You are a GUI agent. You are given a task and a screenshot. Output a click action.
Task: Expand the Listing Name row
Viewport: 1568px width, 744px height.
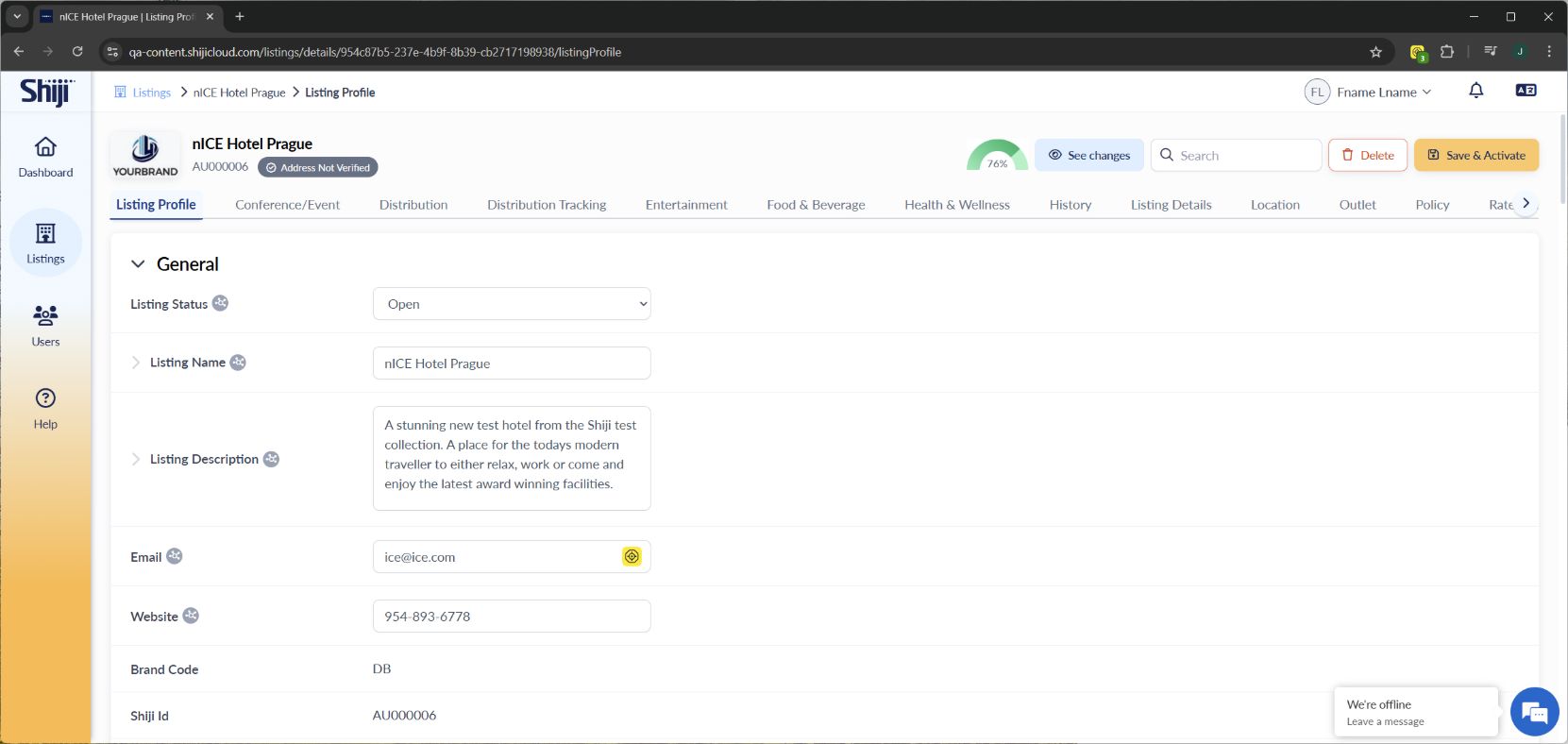coord(136,363)
